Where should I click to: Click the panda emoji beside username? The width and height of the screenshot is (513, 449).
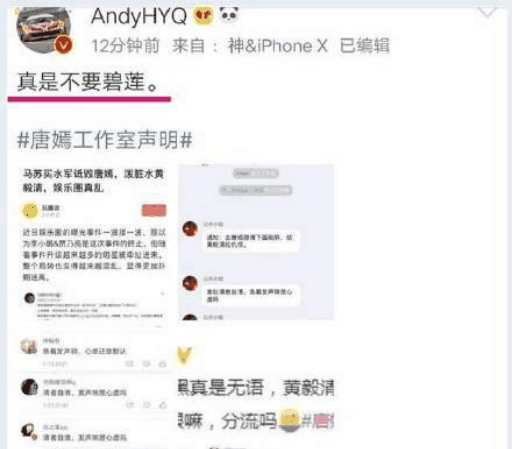[229, 15]
